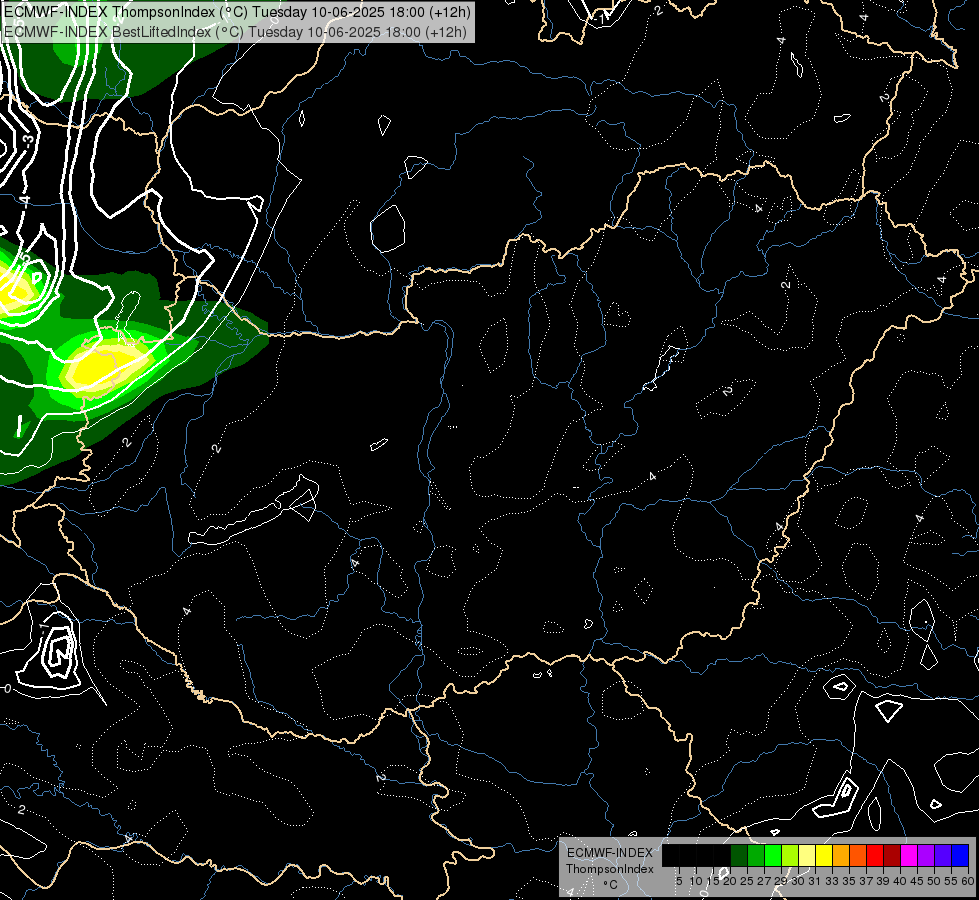Click the bright green 27-29 legend swatch
This screenshot has width=979, height=900.
pos(773,855)
